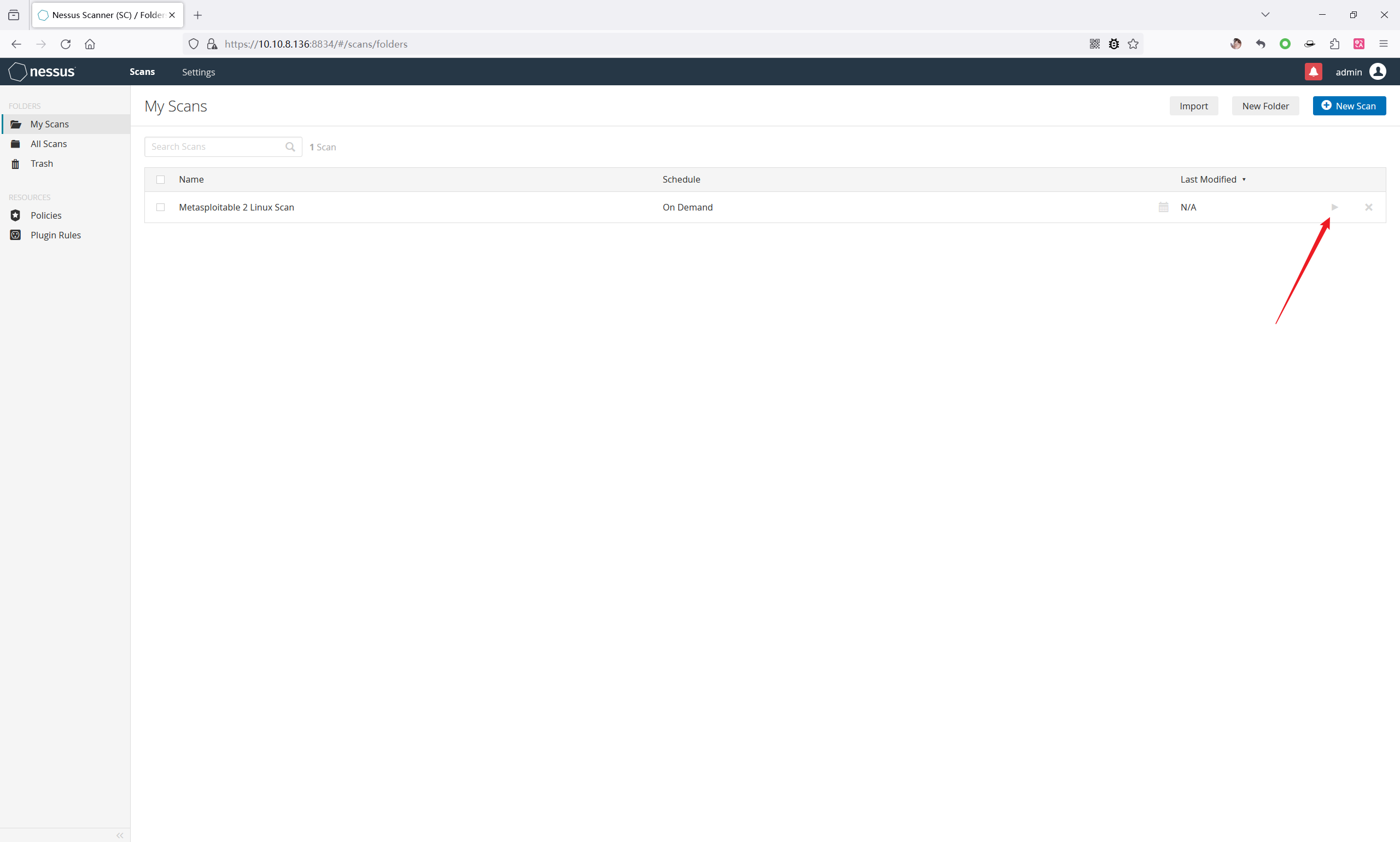Open tracking protection shield
The height and width of the screenshot is (842, 1400).
194,44
